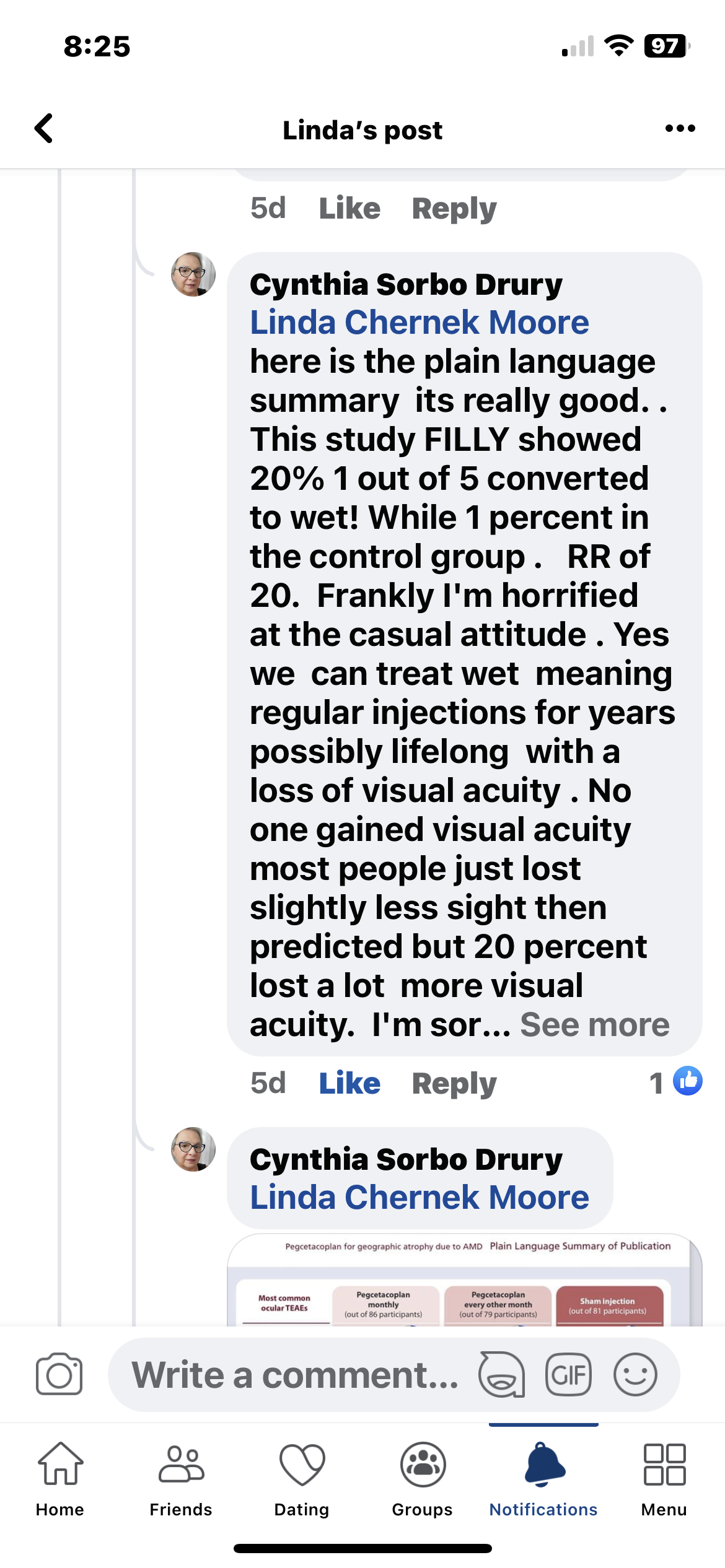
Task: Open the Pegcetacoplan summary image thumbnail
Action: pos(465,1282)
